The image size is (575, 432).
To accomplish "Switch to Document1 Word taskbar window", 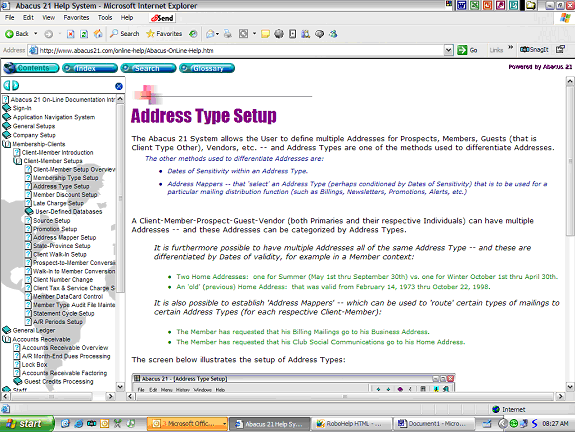I will (x=432, y=424).
